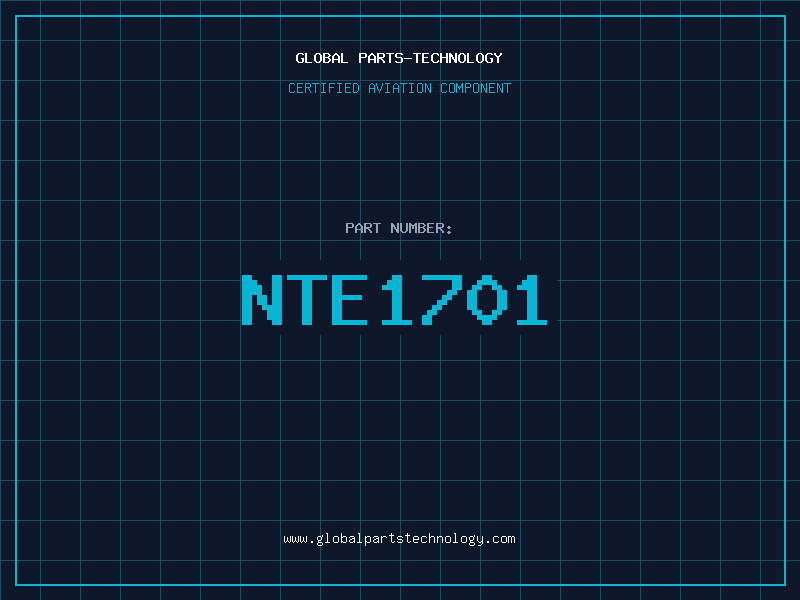Click the part number 'NTE1701'
Screen dimensions: 800x600
(394, 300)
